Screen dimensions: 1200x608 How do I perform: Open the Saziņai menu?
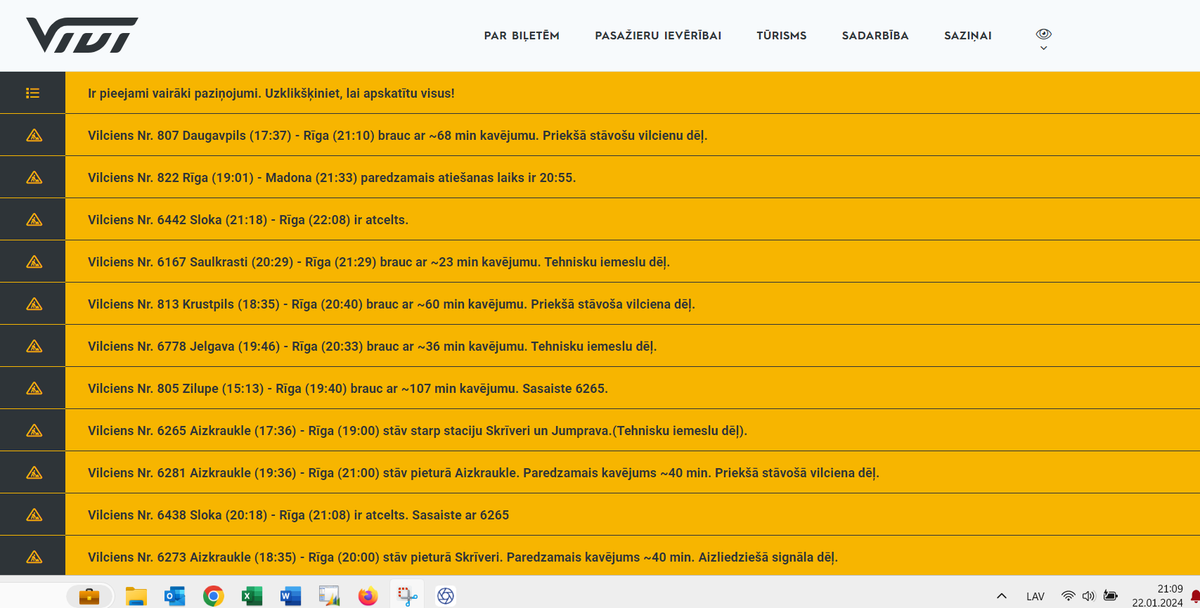pos(968,36)
